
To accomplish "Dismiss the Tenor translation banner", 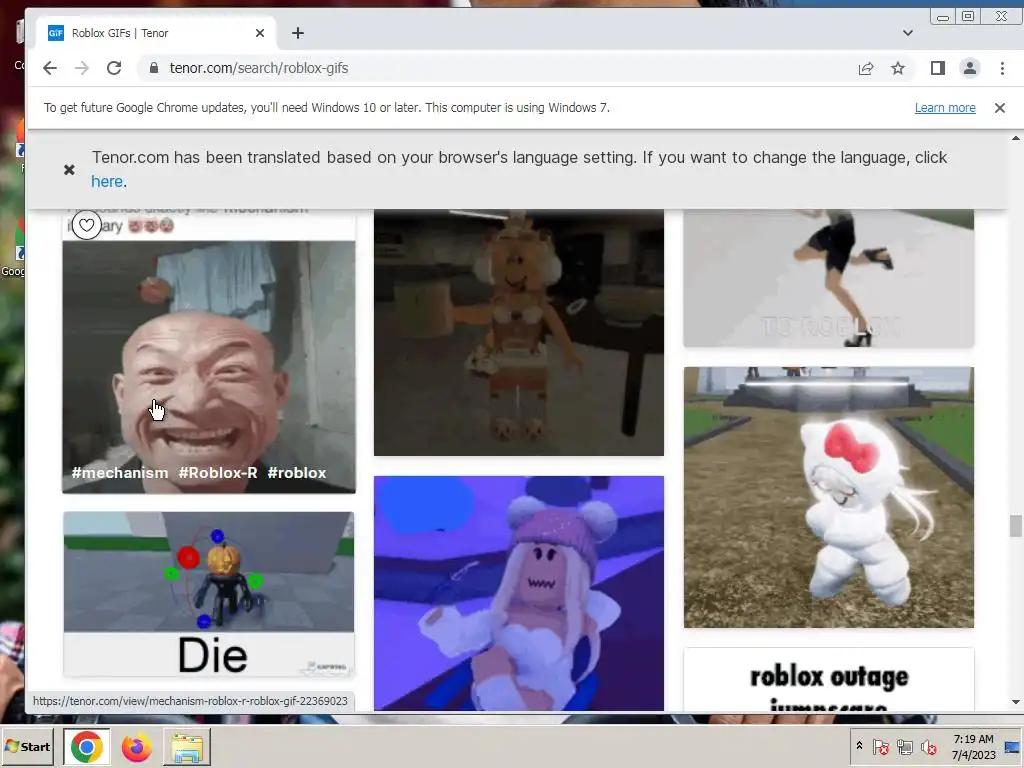I will [69, 170].
